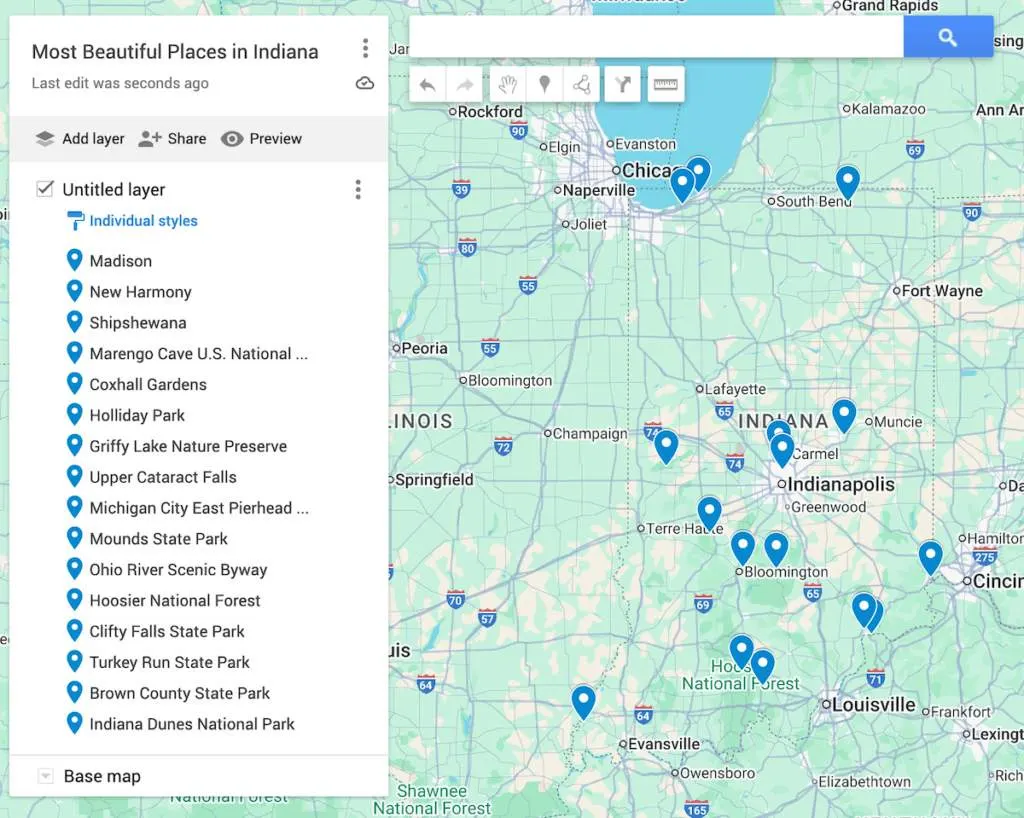Share the map with others

coord(172,138)
